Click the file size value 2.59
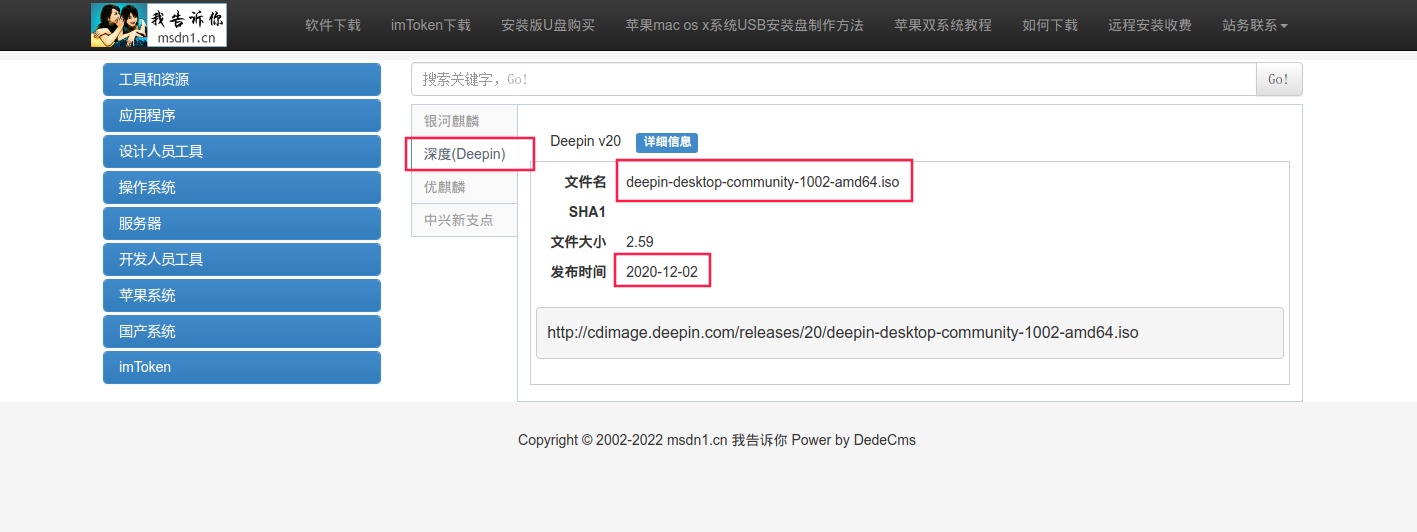This screenshot has width=1417, height=532. pyautogui.click(x=640, y=242)
